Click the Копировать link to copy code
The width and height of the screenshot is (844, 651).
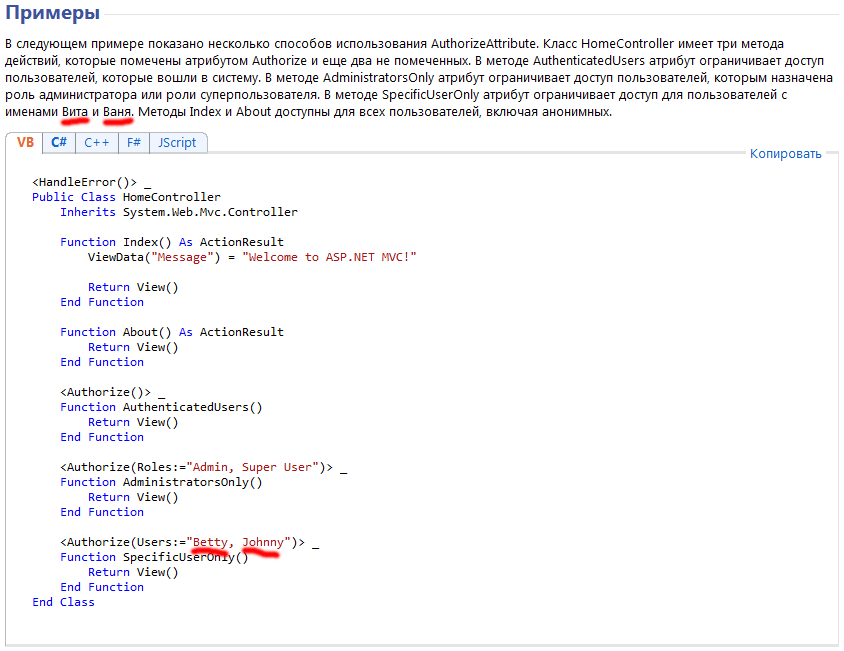click(x=785, y=154)
